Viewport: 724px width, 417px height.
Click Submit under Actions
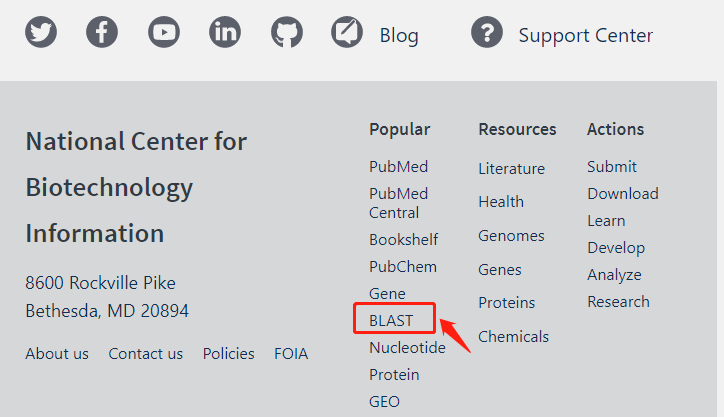coord(612,166)
